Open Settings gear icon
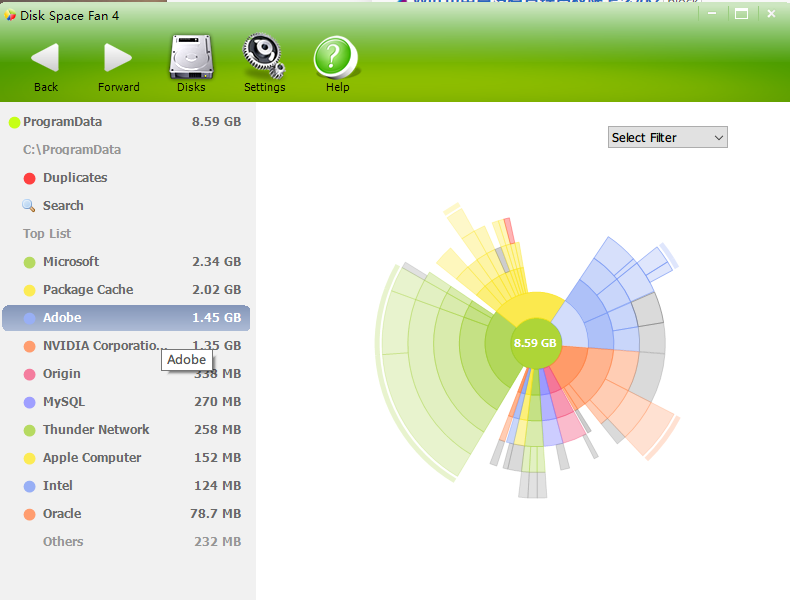 [x=264, y=57]
